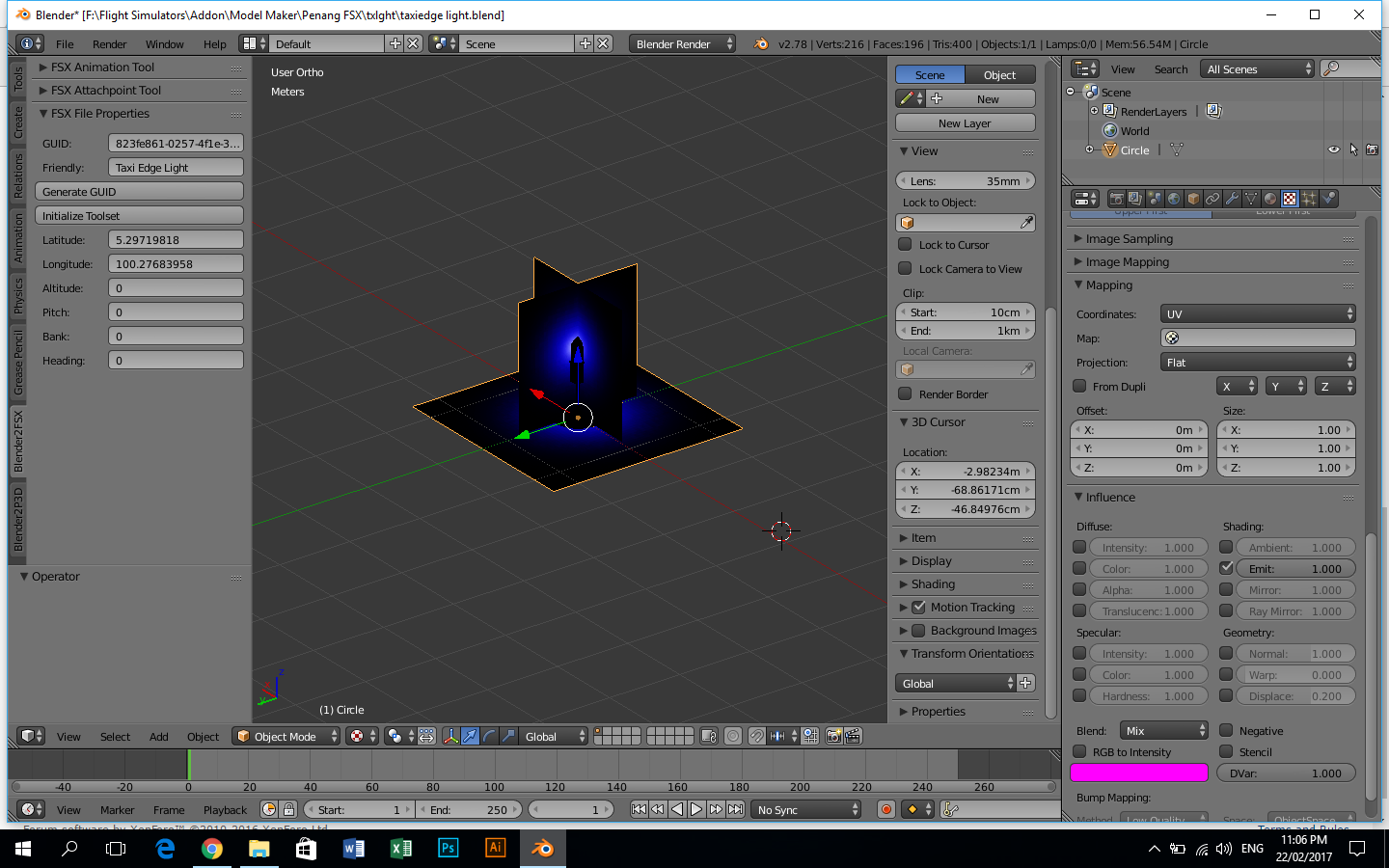Switch to the Material properties tab
Image resolution: width=1389 pixels, height=868 pixels.
tap(1270, 199)
